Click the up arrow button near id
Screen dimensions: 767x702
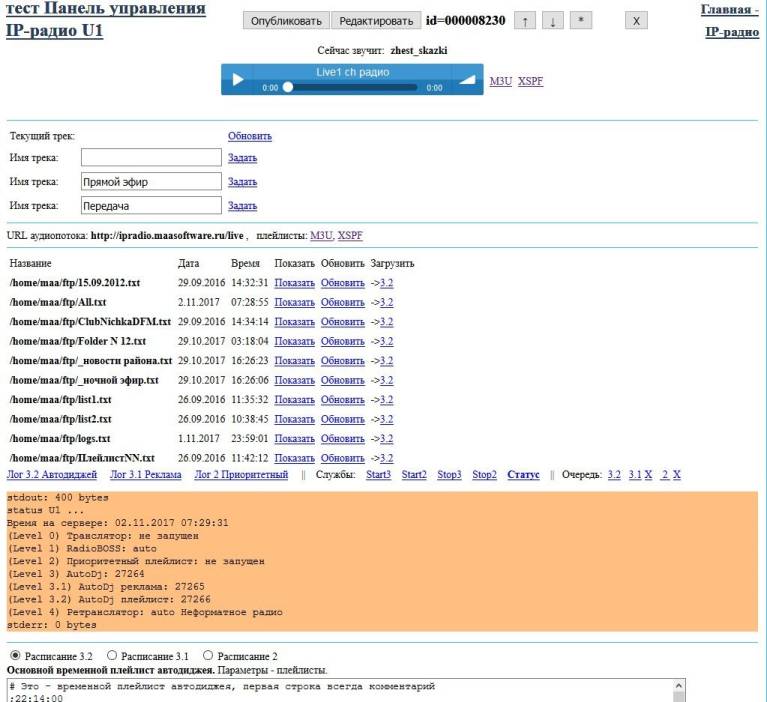click(525, 21)
